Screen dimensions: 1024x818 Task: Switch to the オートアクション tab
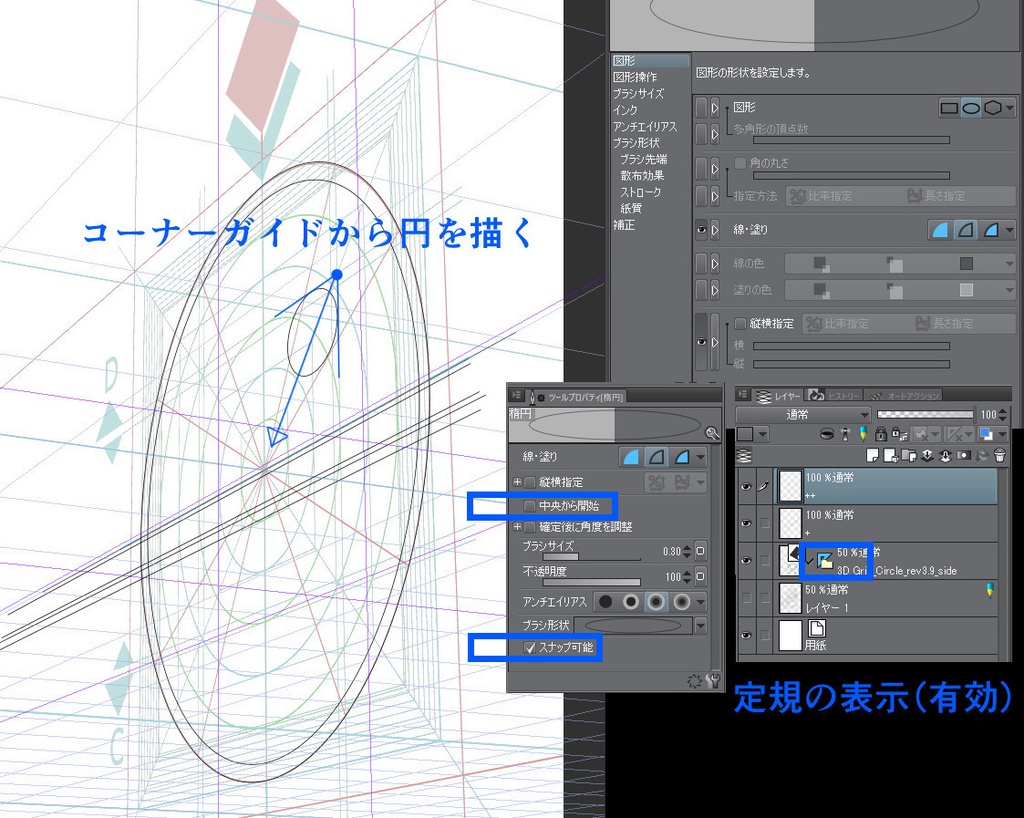pos(911,395)
